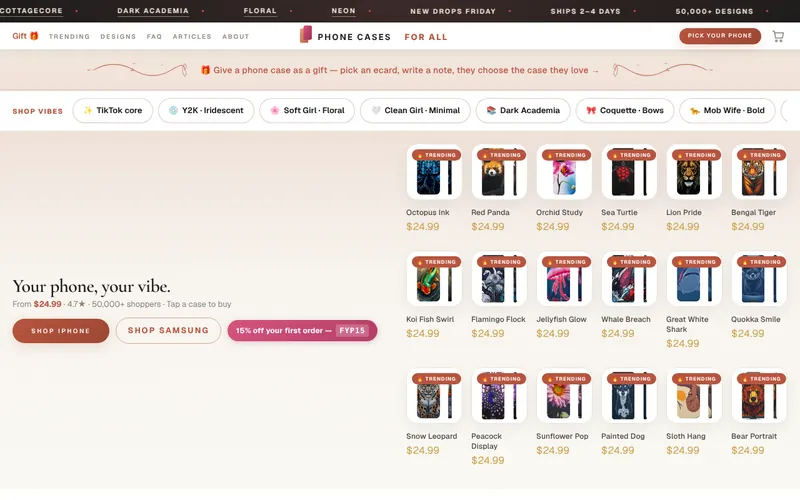Select the TikTok core vibe chip
Image resolution: width=800 pixels, height=500 pixels.
click(x=113, y=111)
